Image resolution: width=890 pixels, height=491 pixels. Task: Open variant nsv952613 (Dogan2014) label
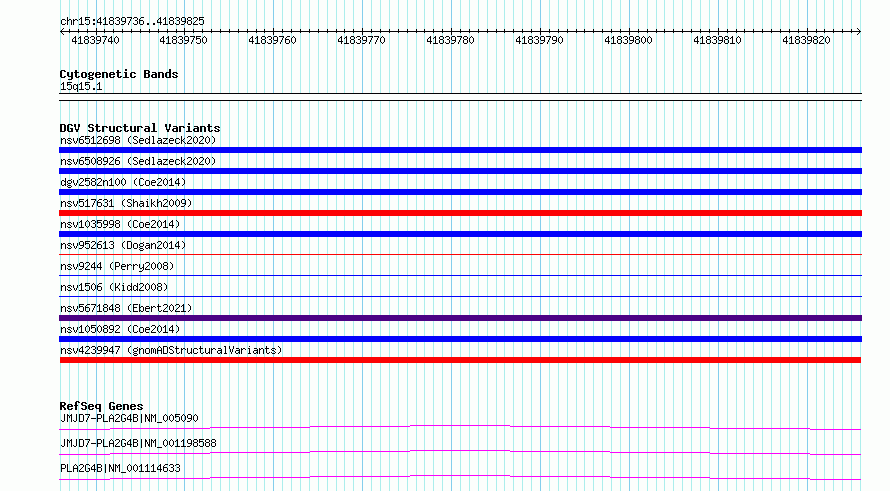tap(123, 245)
